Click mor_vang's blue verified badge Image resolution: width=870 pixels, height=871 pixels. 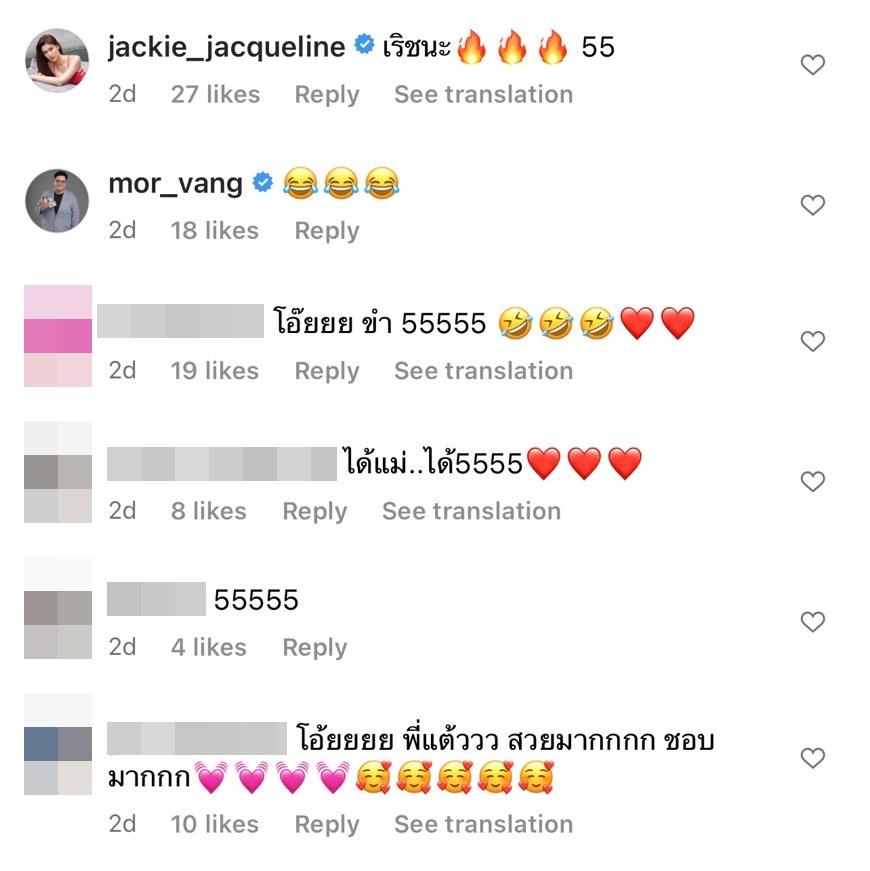pos(263,182)
